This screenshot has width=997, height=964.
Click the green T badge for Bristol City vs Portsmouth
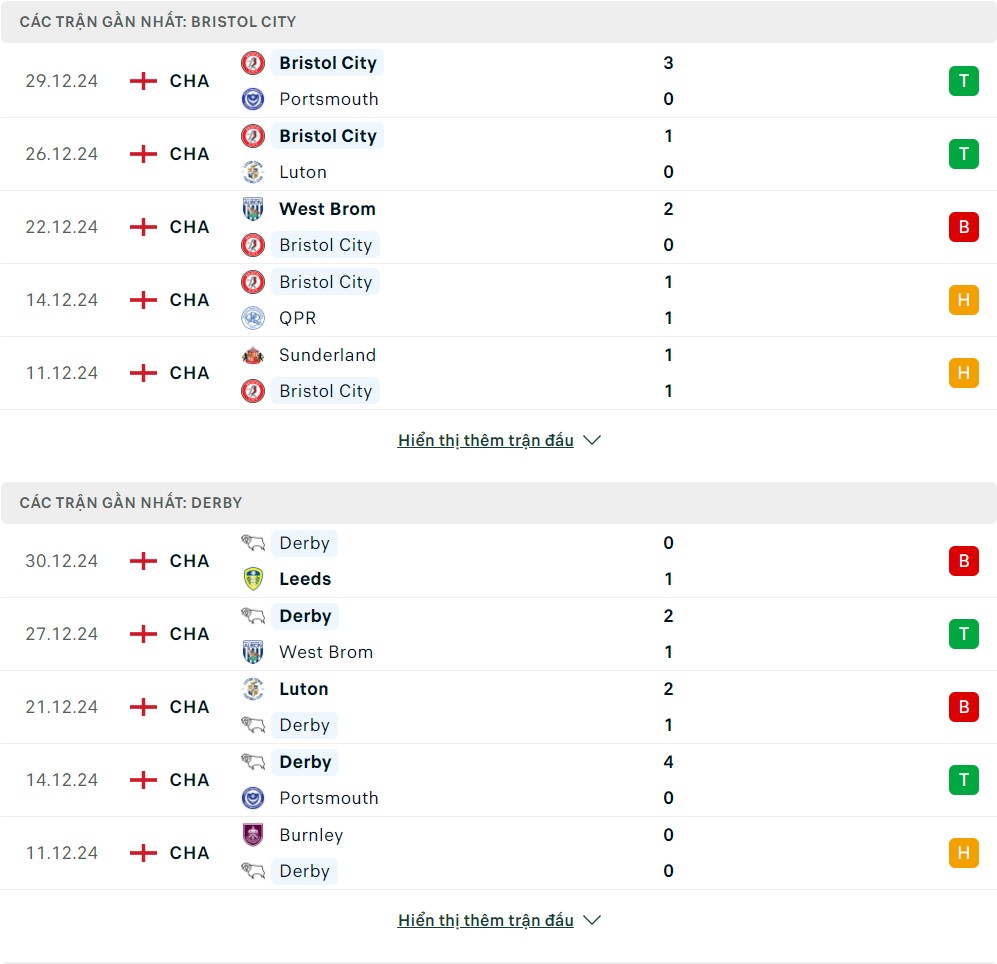pos(963,81)
